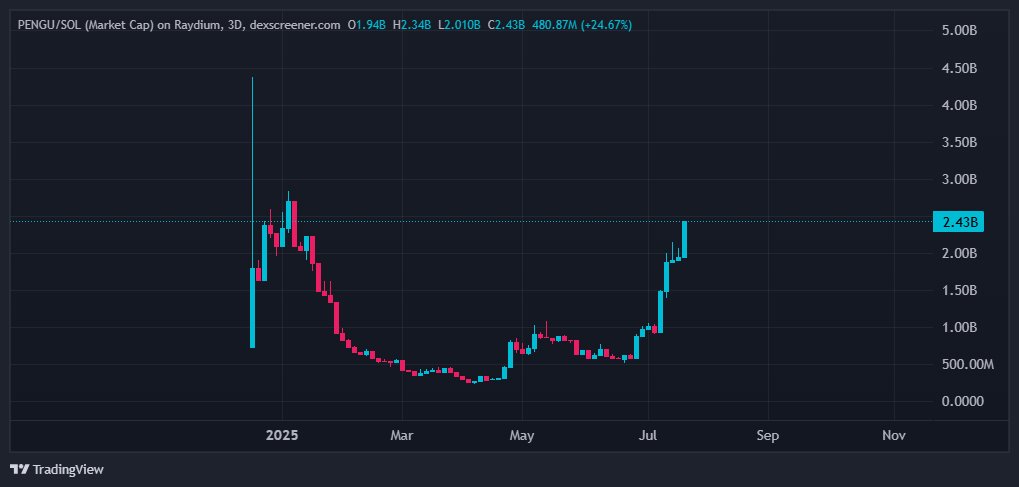This screenshot has width=1019, height=487.
Task: Click the 4.00B price axis label
Action: tap(959, 105)
